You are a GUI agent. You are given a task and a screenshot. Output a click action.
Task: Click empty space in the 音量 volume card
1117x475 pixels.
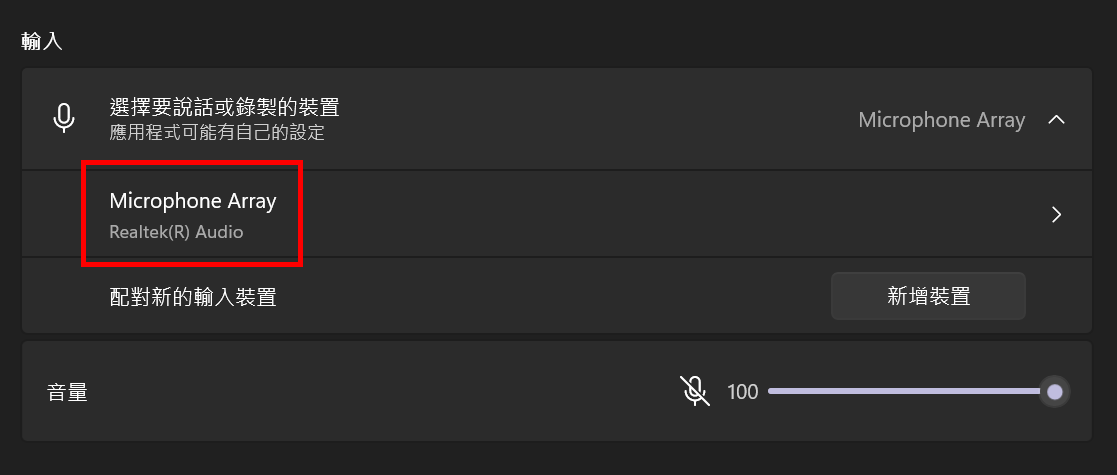tap(356, 391)
